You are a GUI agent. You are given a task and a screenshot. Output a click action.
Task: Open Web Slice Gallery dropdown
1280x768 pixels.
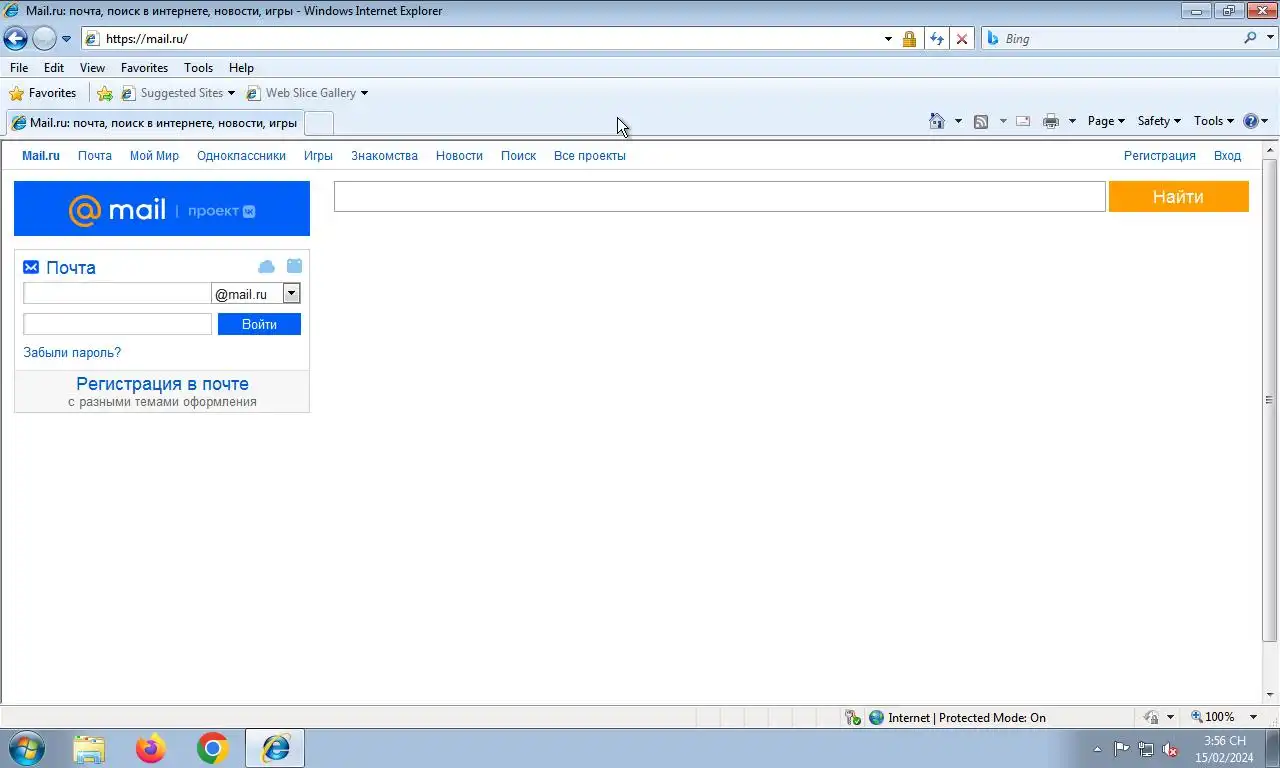[x=307, y=93]
